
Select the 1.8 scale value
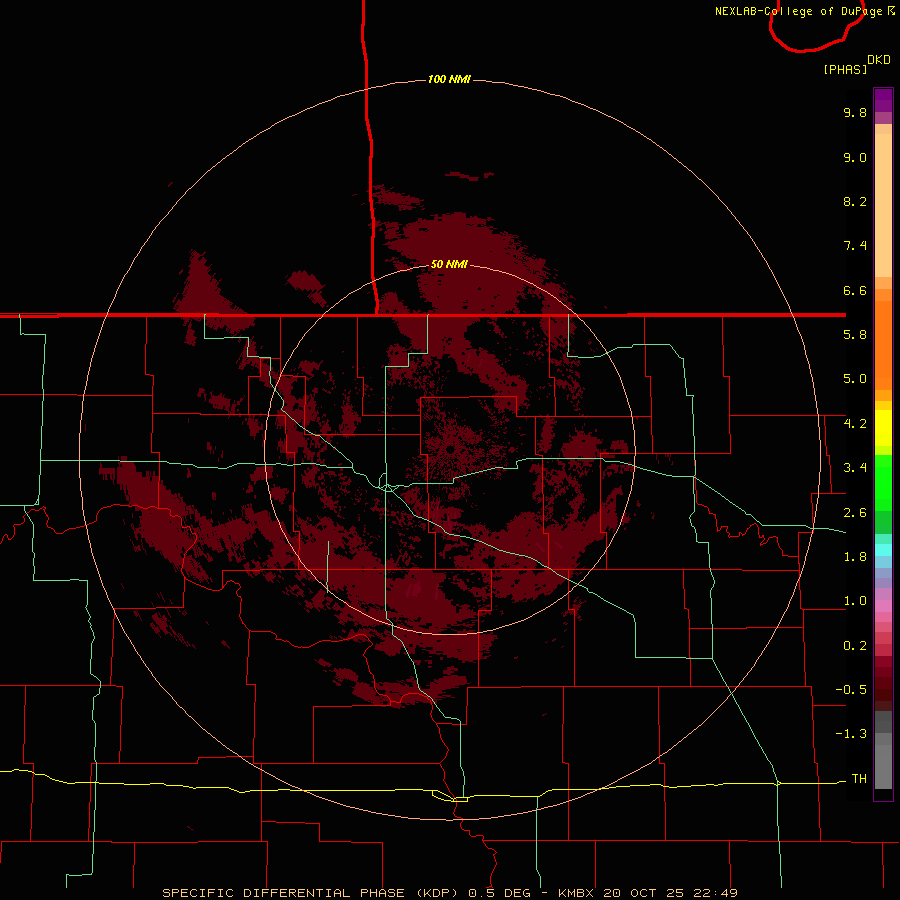pyautogui.click(x=855, y=557)
